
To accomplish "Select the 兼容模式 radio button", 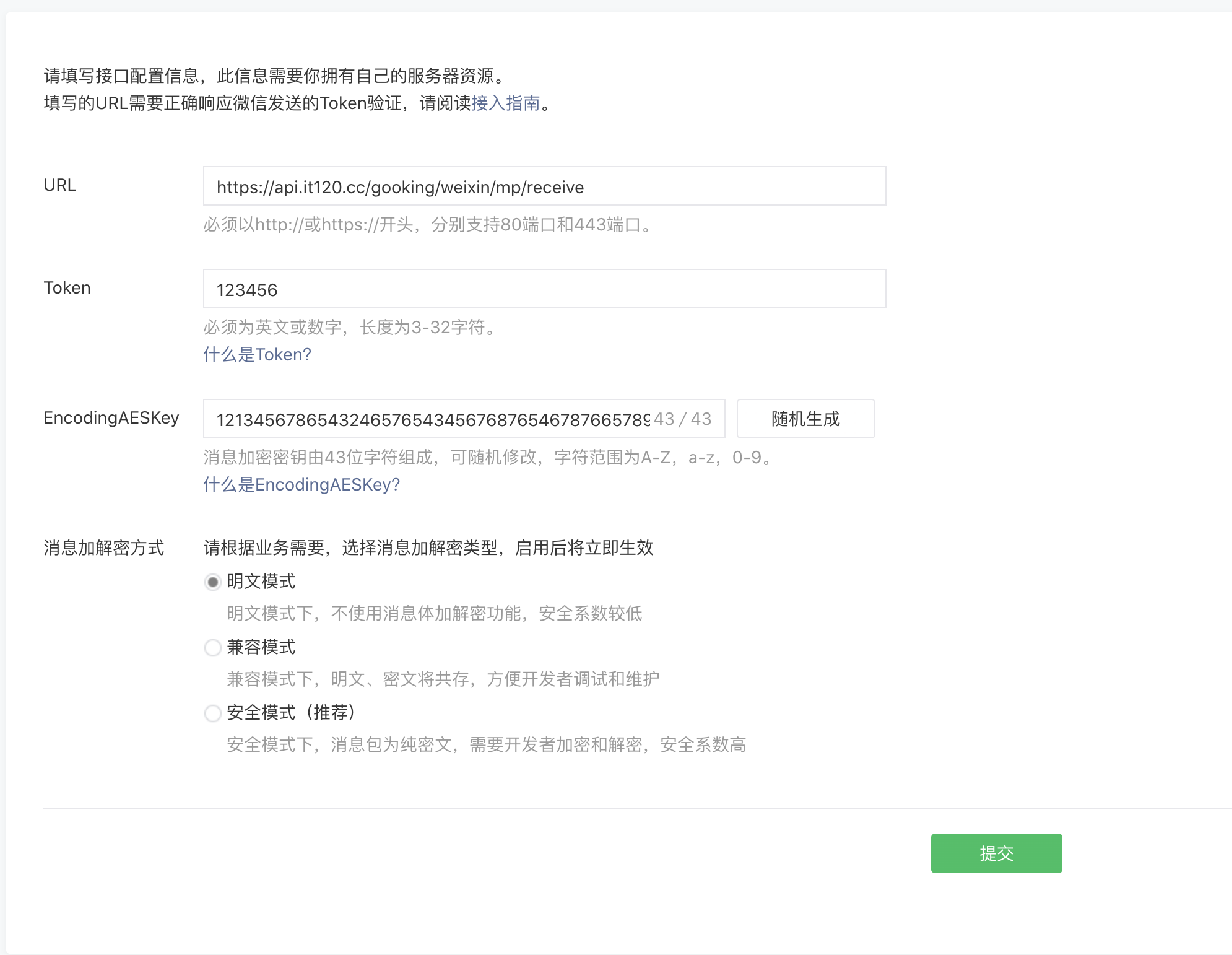I will [212, 648].
